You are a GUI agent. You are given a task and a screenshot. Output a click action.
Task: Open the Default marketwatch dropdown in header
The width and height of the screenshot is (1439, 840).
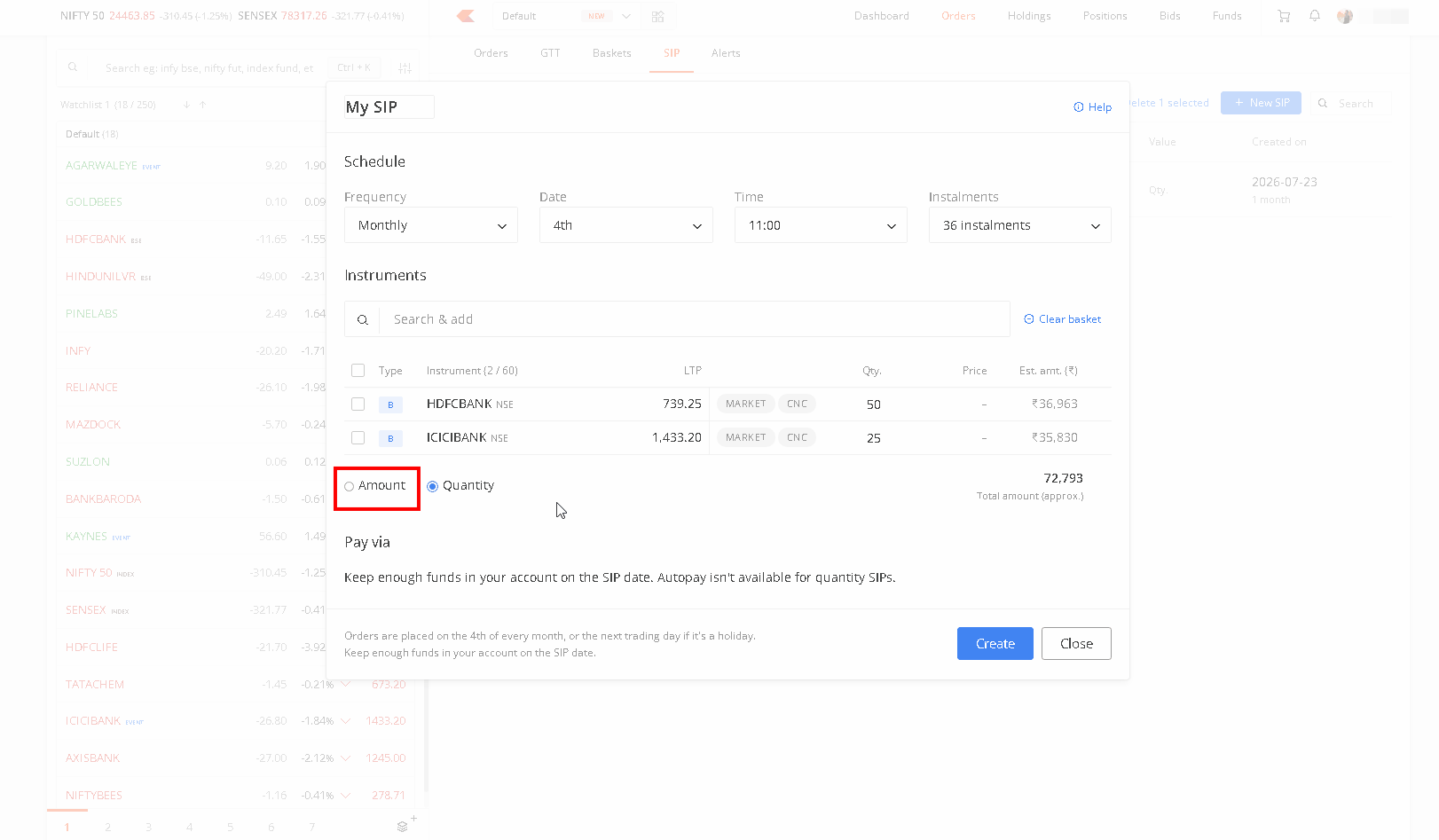tap(566, 16)
